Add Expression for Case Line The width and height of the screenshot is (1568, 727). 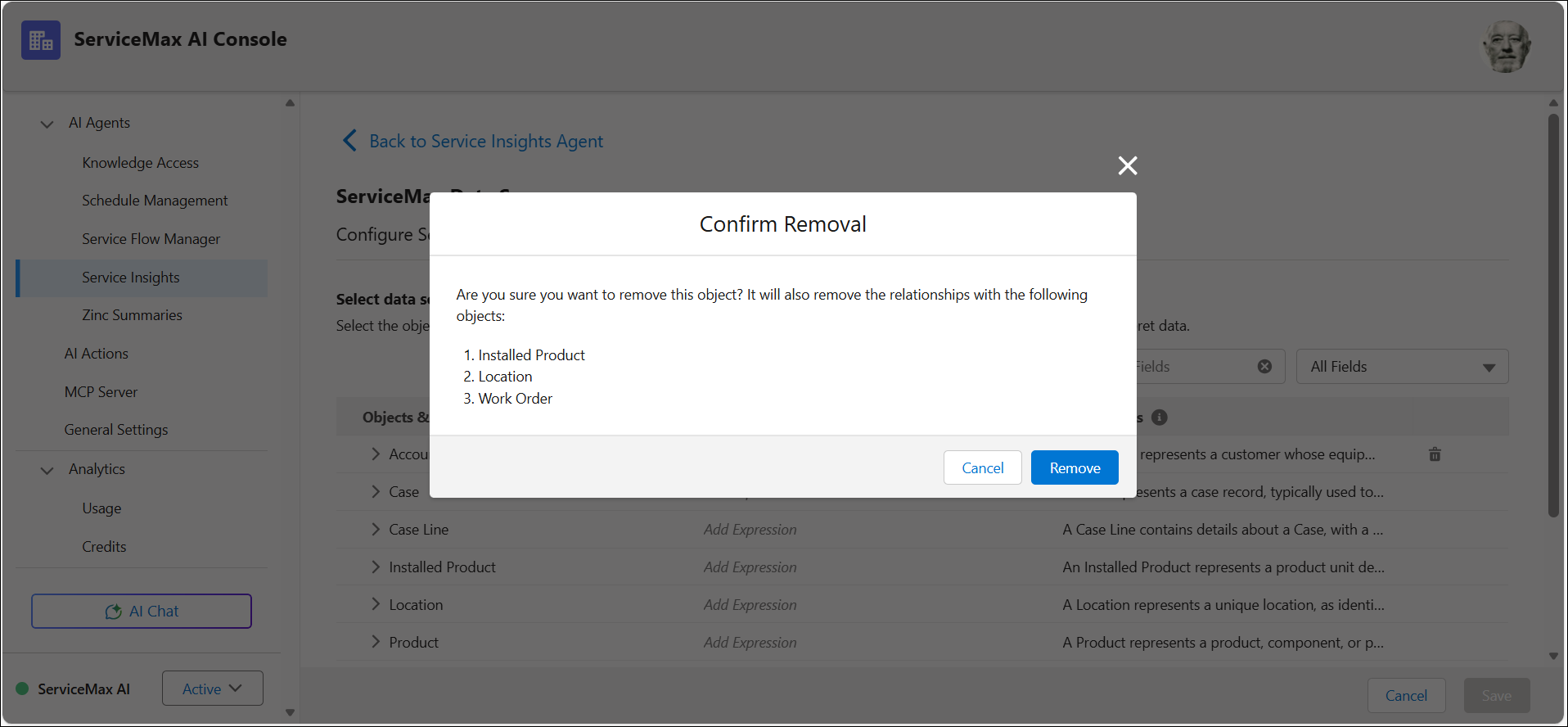pos(750,530)
